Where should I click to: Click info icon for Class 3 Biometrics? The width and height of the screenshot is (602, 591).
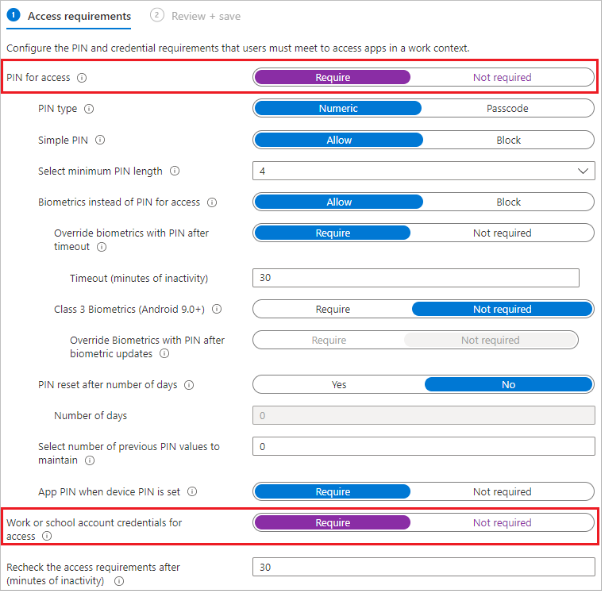click(217, 309)
